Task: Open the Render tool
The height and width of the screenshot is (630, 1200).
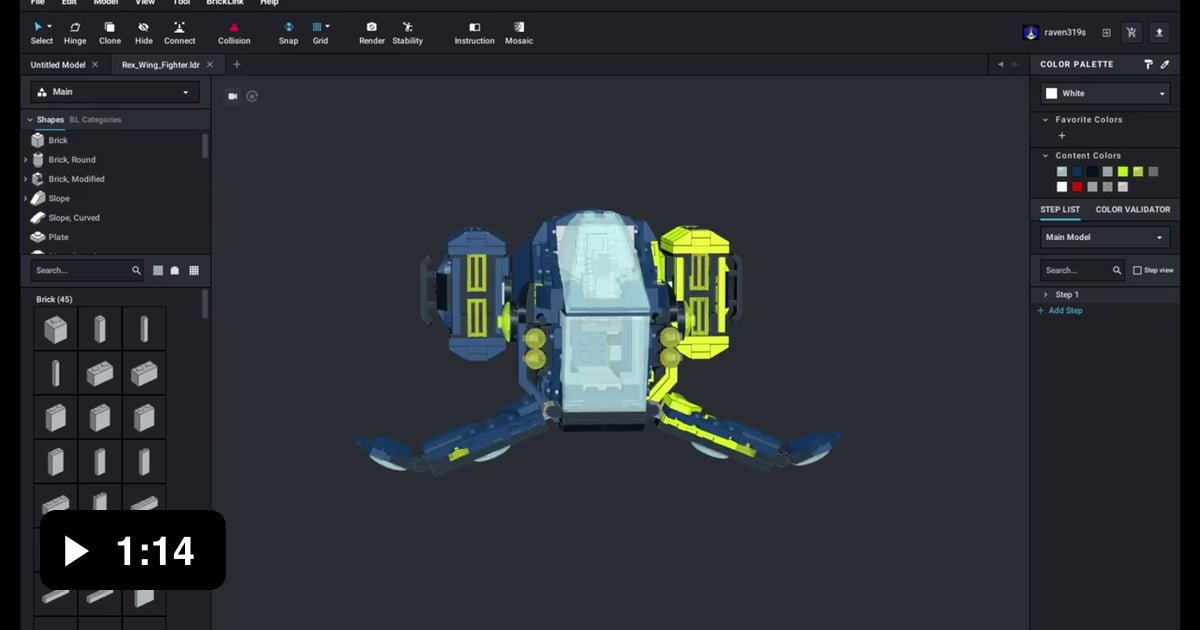Action: (372, 33)
